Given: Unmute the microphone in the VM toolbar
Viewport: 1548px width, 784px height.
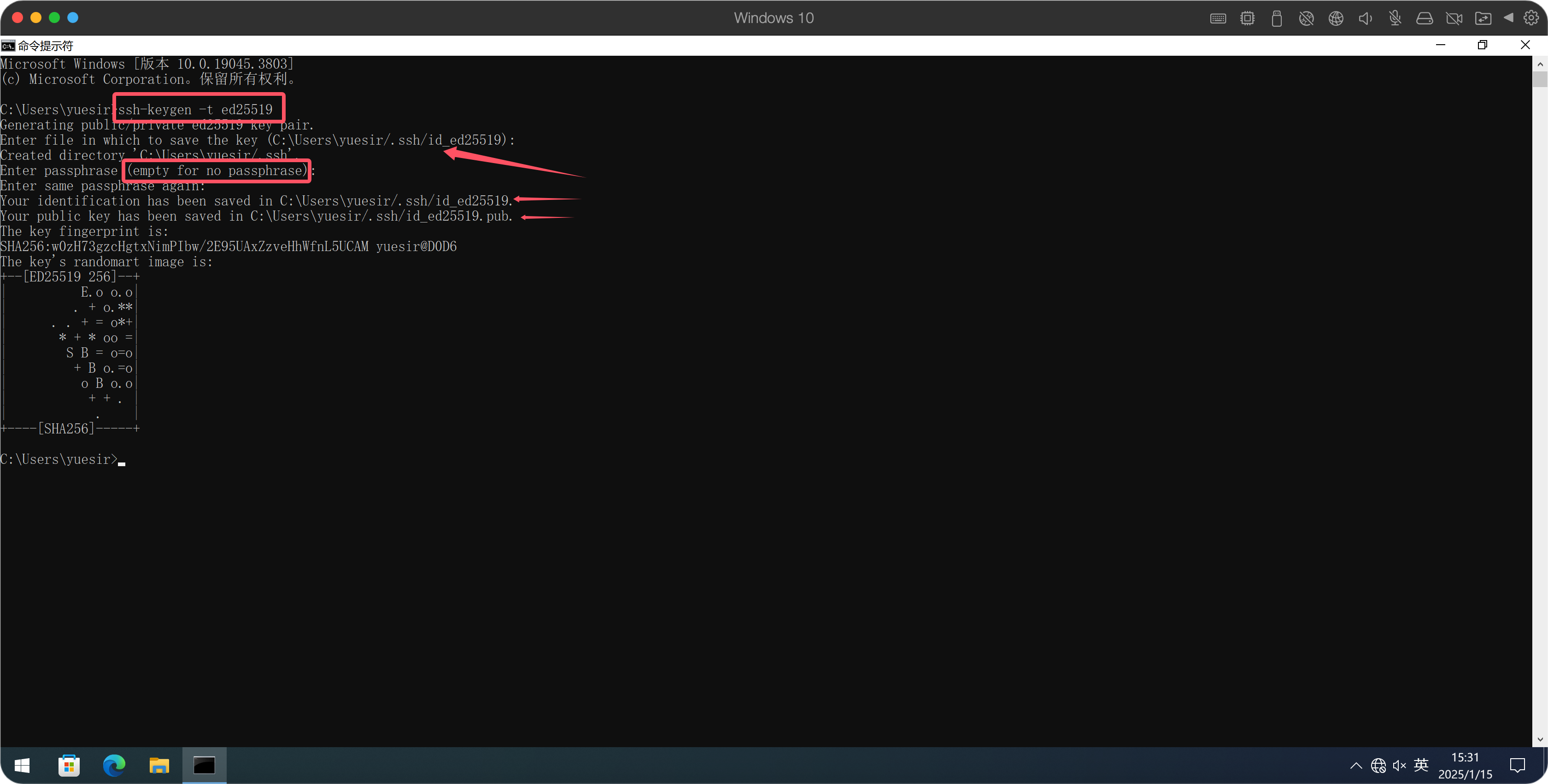Looking at the screenshot, I should tap(1395, 18).
